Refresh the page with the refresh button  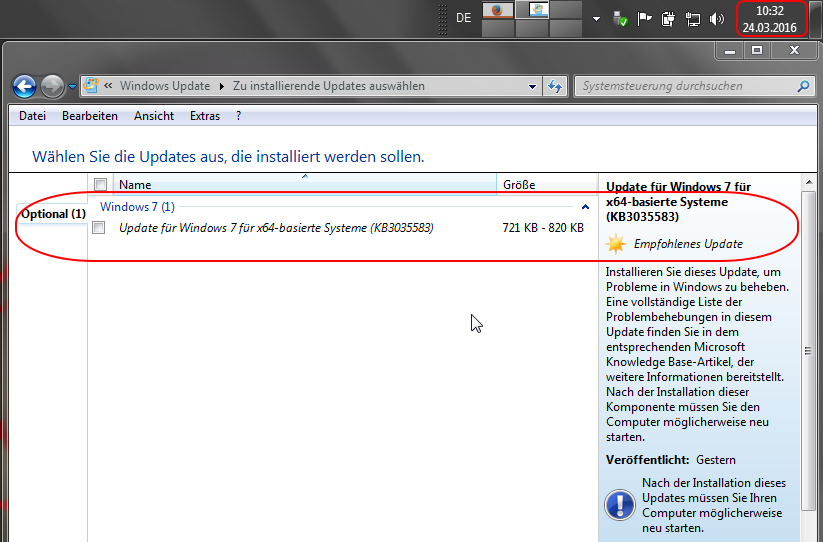tap(555, 87)
